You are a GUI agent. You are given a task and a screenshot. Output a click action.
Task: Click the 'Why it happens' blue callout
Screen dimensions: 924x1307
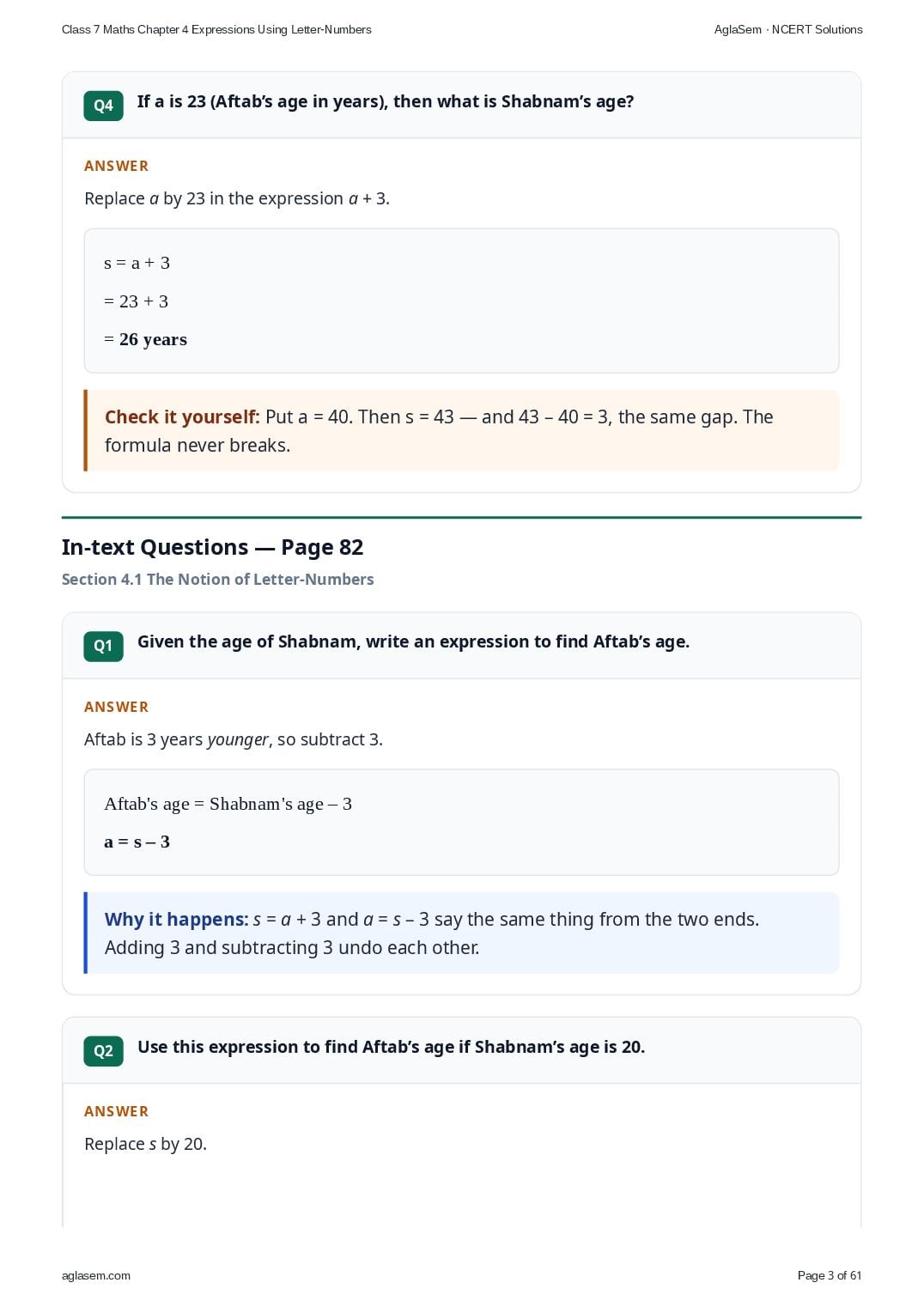click(x=461, y=933)
